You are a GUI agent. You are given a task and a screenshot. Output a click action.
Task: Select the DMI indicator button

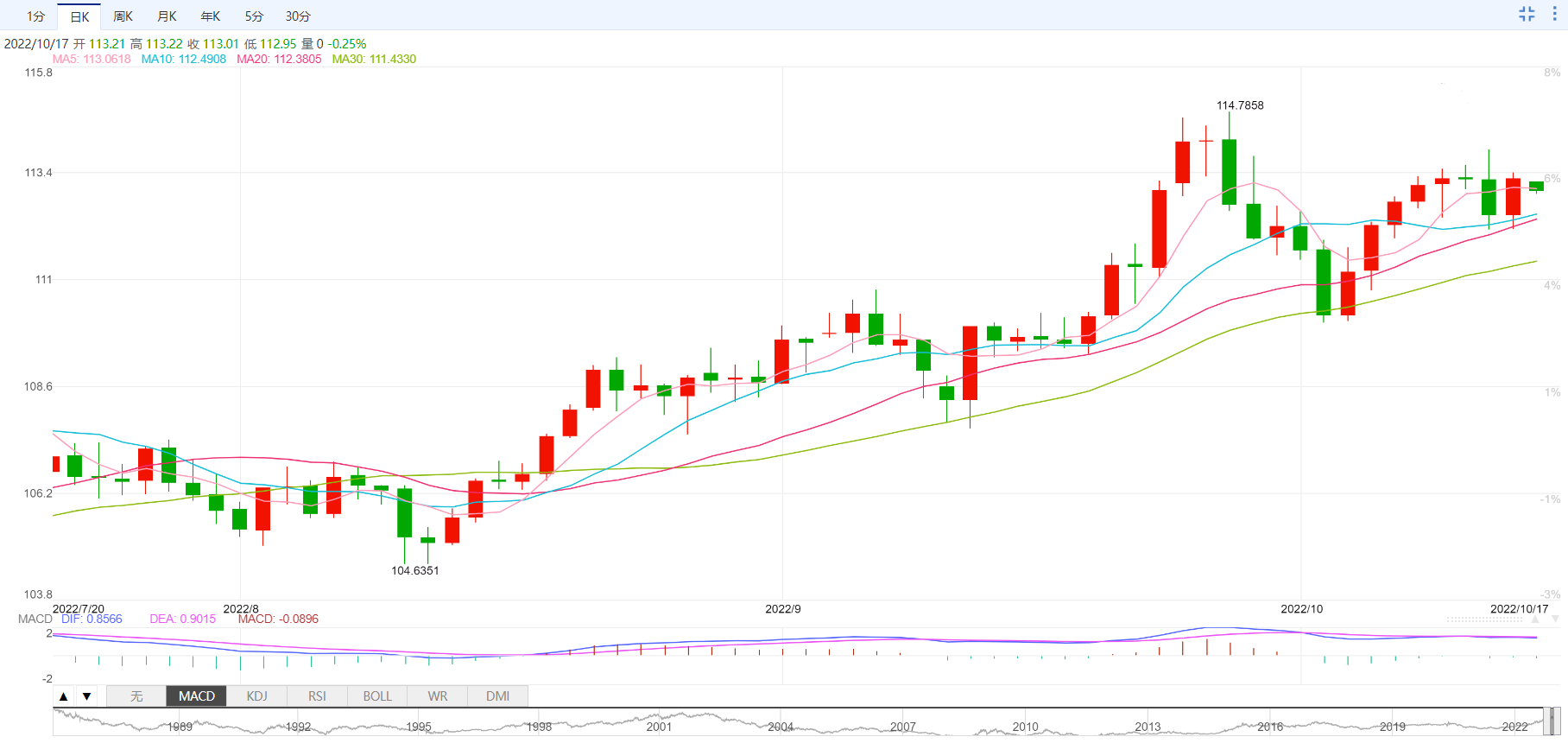[x=497, y=696]
